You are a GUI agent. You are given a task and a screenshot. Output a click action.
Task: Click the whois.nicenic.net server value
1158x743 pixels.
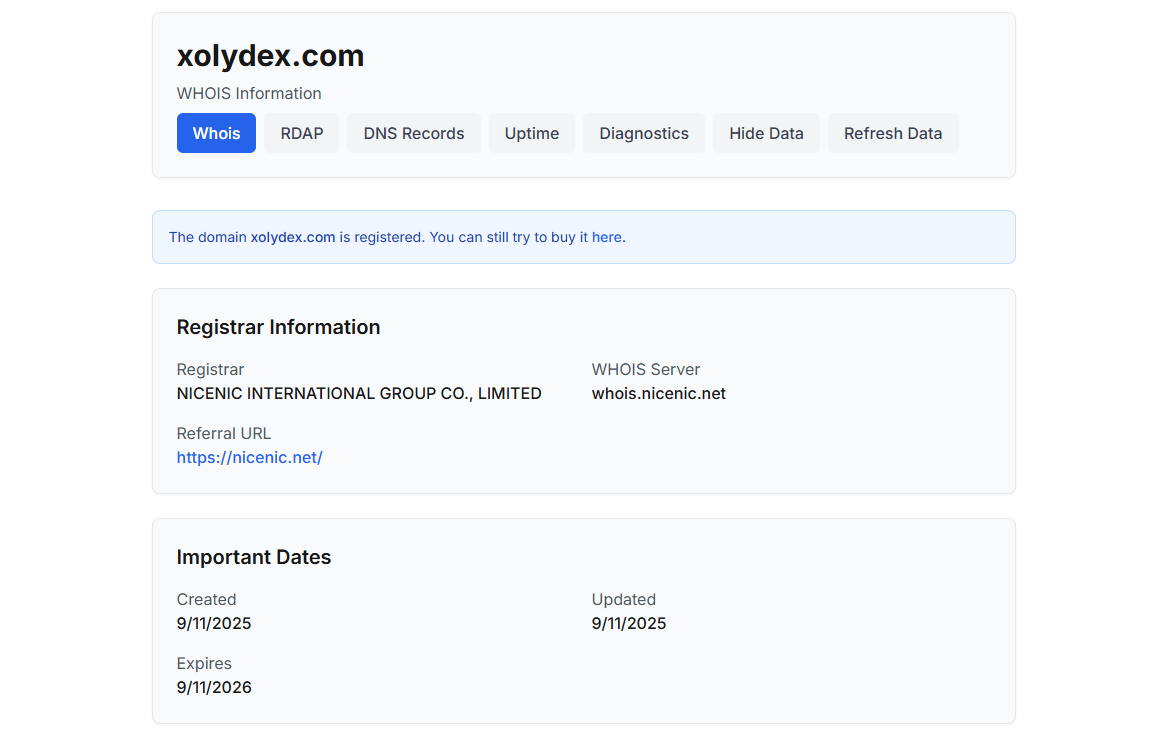tap(658, 393)
